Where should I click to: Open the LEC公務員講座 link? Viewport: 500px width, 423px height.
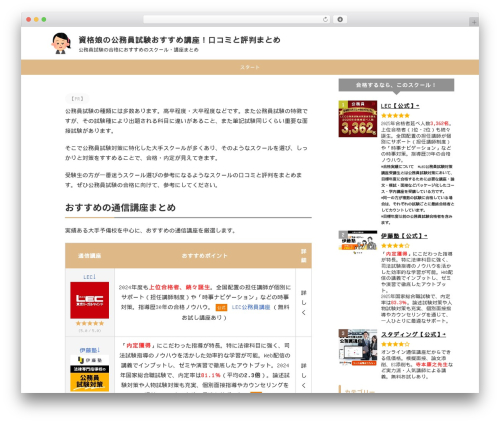tap(251, 307)
